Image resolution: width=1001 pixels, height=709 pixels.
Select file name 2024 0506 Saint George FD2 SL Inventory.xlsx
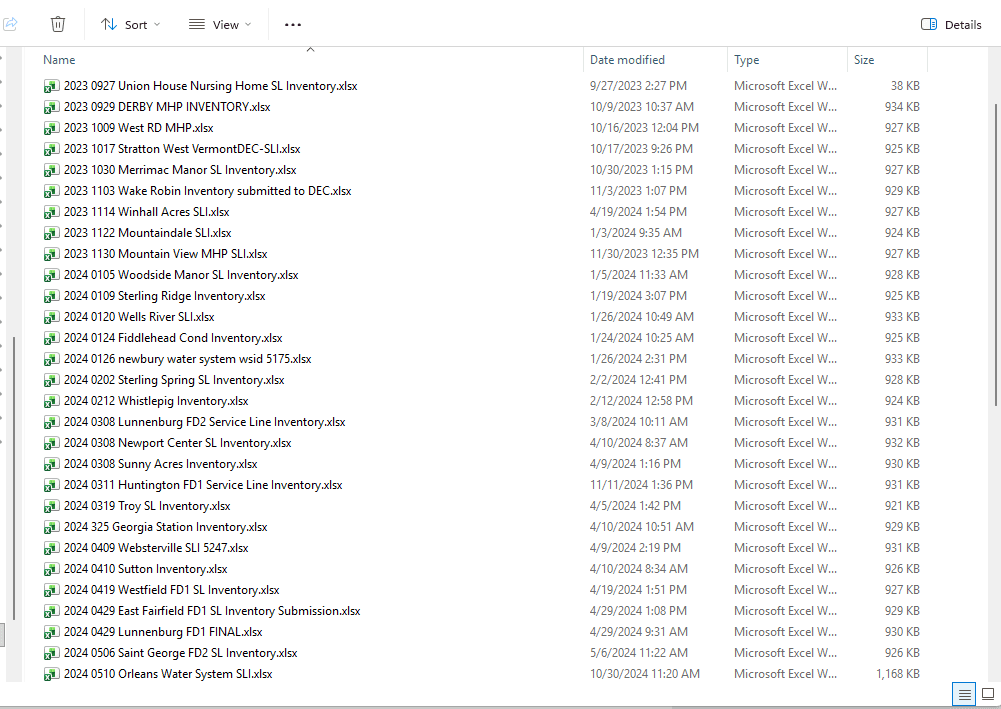click(181, 653)
